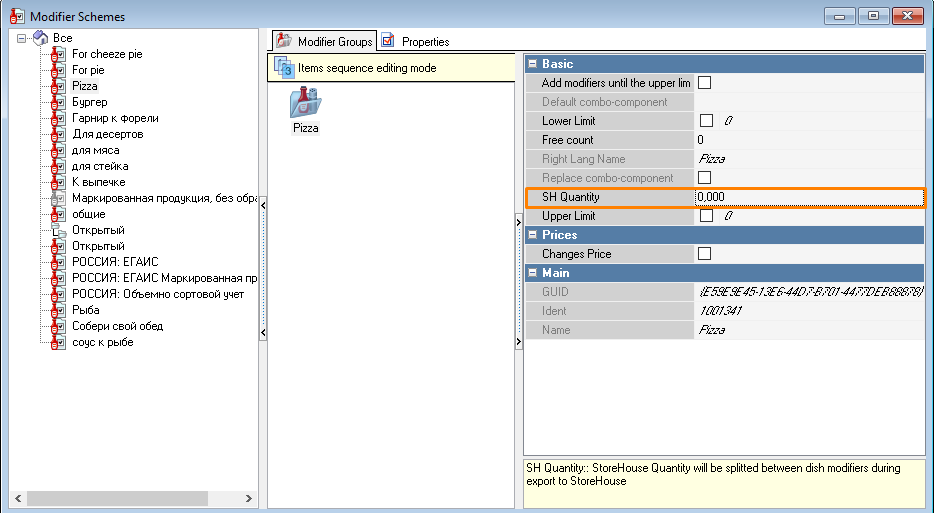Tick the Upper Limit checkbox
The image size is (934, 513).
[x=705, y=216]
